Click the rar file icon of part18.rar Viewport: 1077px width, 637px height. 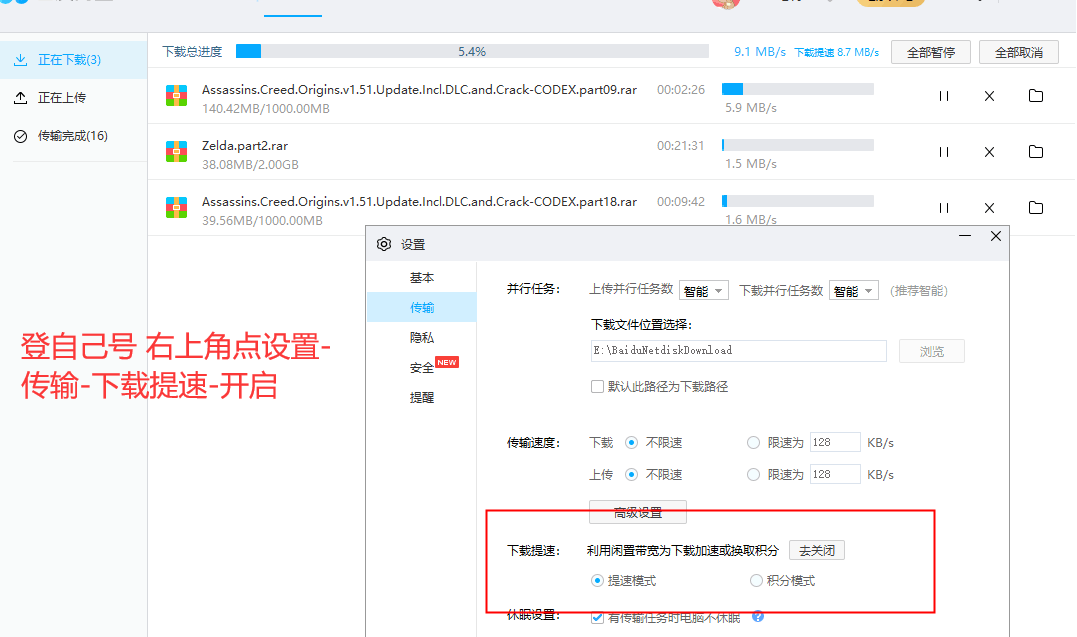point(177,208)
